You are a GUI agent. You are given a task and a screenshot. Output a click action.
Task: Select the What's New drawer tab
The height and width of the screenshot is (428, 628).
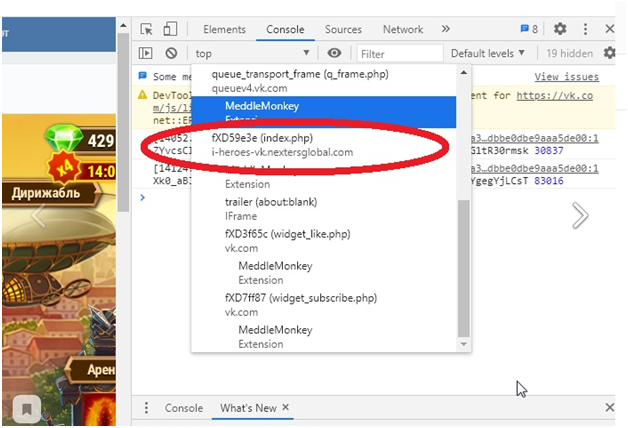[x=248, y=408]
